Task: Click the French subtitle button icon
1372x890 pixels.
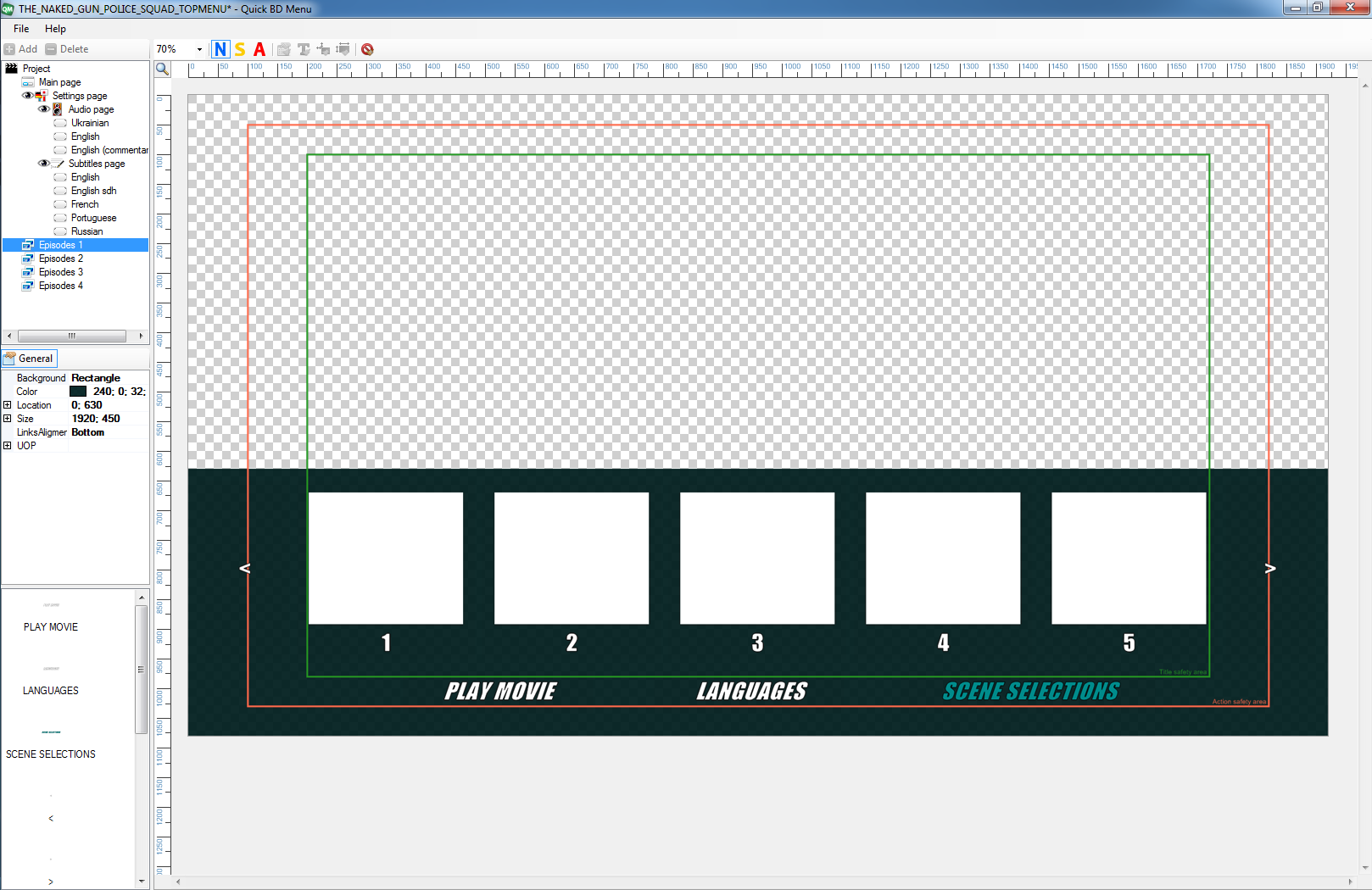Action: point(60,204)
